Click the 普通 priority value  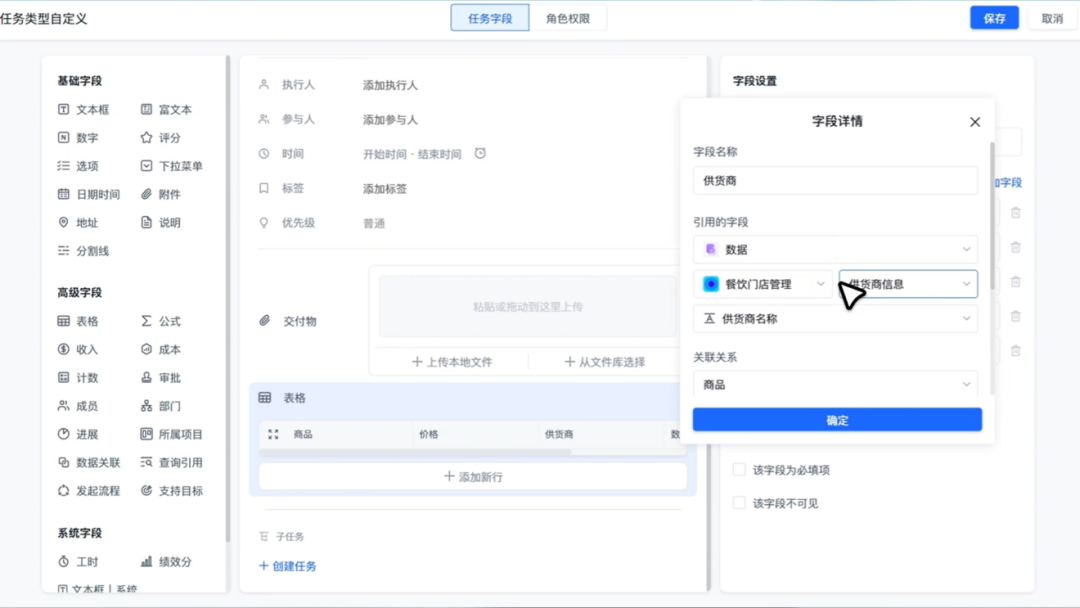374,223
